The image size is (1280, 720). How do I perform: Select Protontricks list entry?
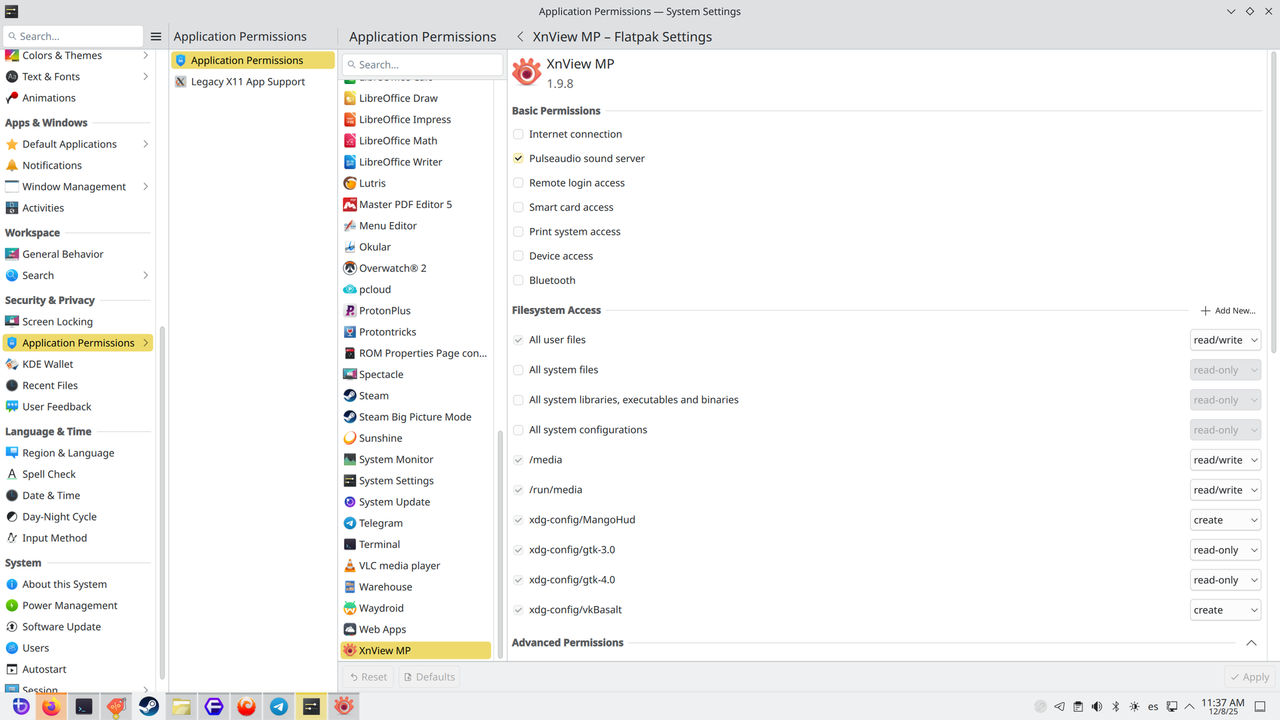click(416, 332)
